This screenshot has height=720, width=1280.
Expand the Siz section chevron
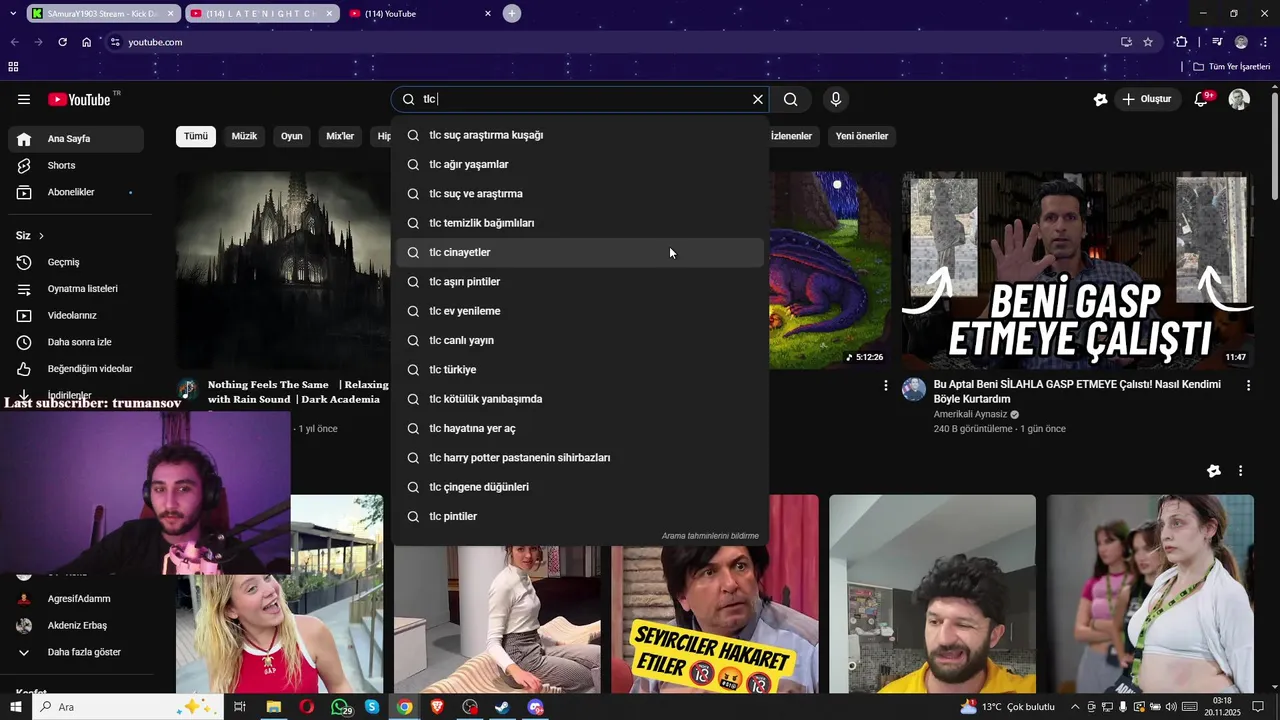coord(41,236)
